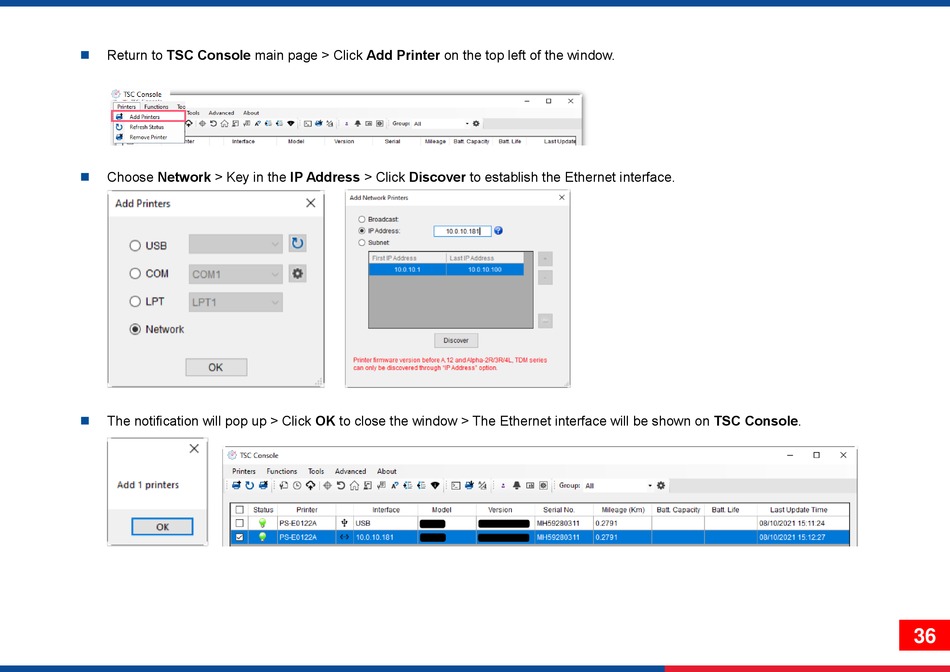950x672 pixels.
Task: Click the Last IP Address cell 10.0.10.100
Action: tap(485, 270)
